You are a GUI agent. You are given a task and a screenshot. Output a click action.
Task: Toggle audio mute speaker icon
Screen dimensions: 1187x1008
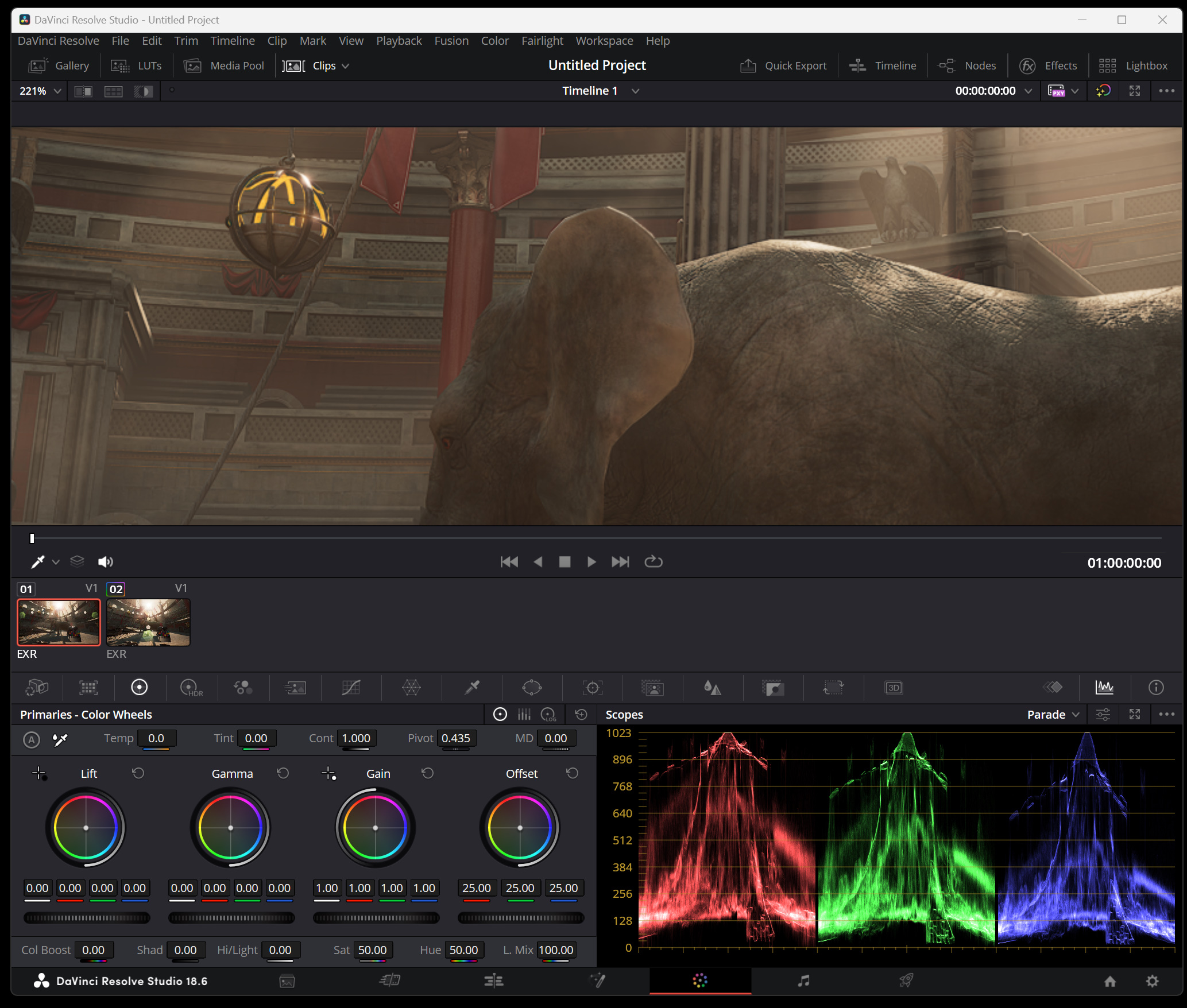tap(105, 562)
